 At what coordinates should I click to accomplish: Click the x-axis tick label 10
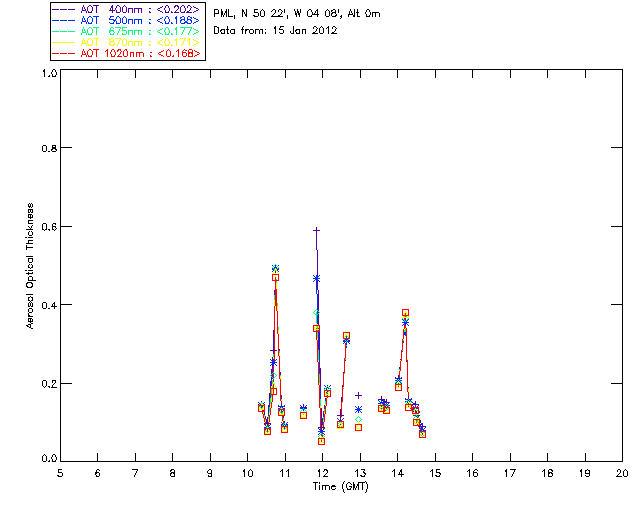pos(248,473)
